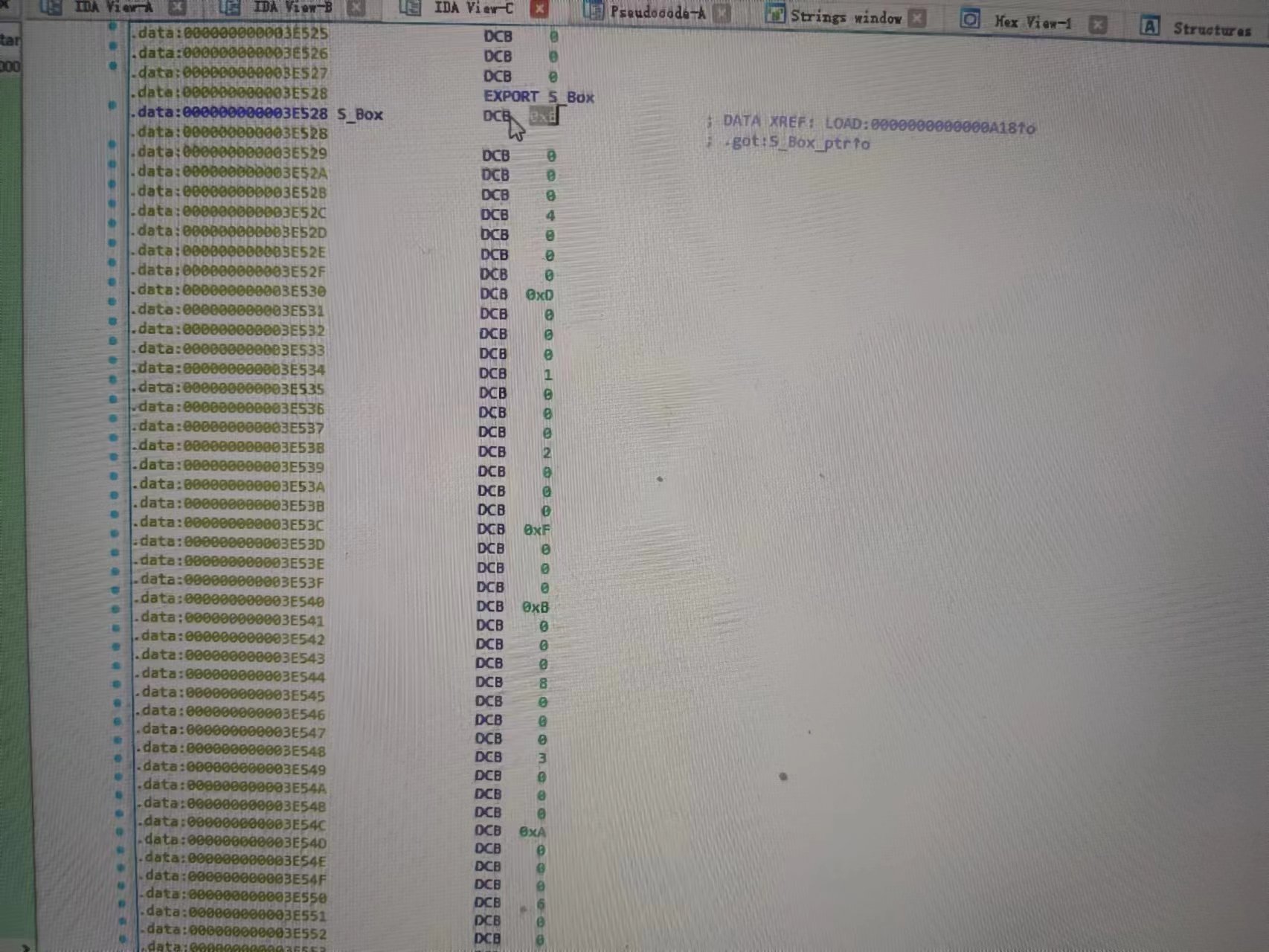Select address .data:000000000003E540
Screen dimensions: 1269x952
(230, 600)
